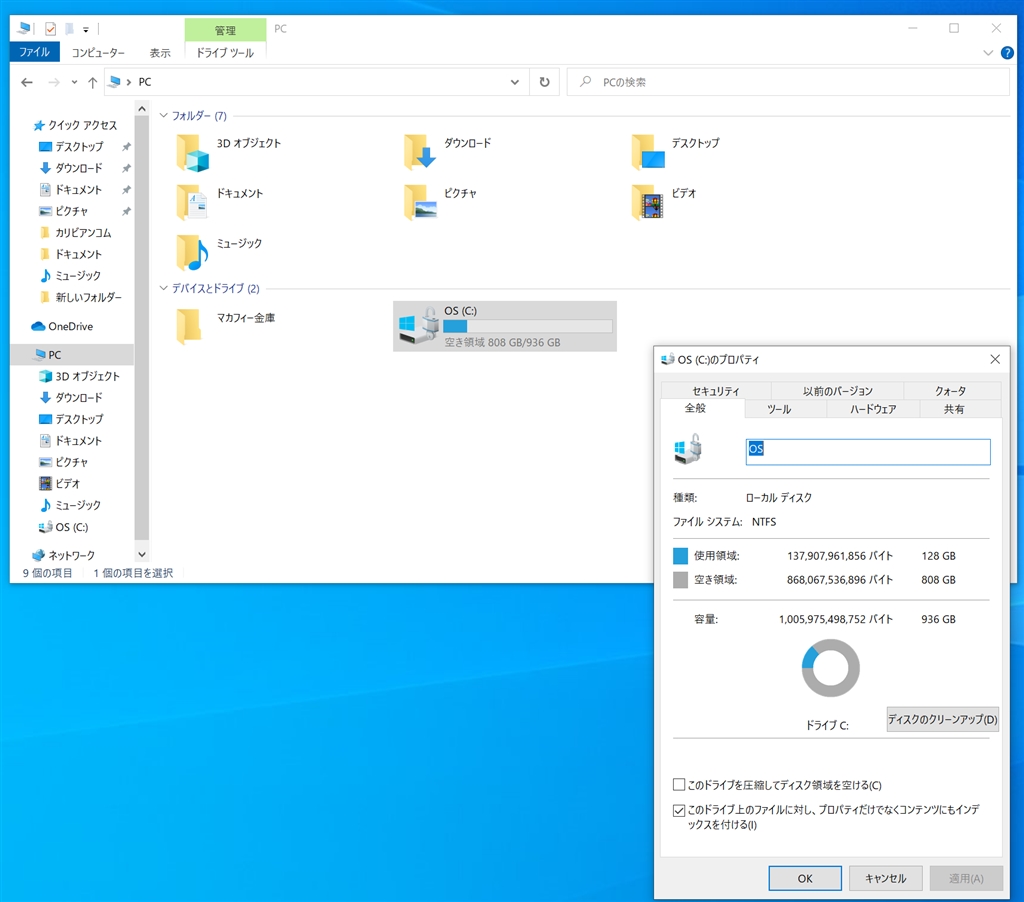Click the new folder quick access icon
1024x902 pixels.
[x=69, y=29]
